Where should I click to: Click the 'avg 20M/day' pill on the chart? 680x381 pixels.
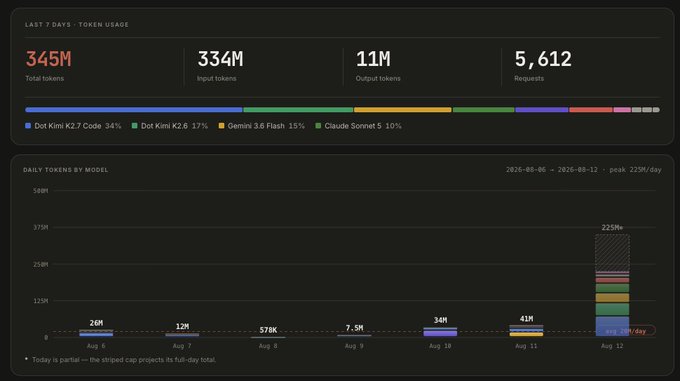[626, 331]
